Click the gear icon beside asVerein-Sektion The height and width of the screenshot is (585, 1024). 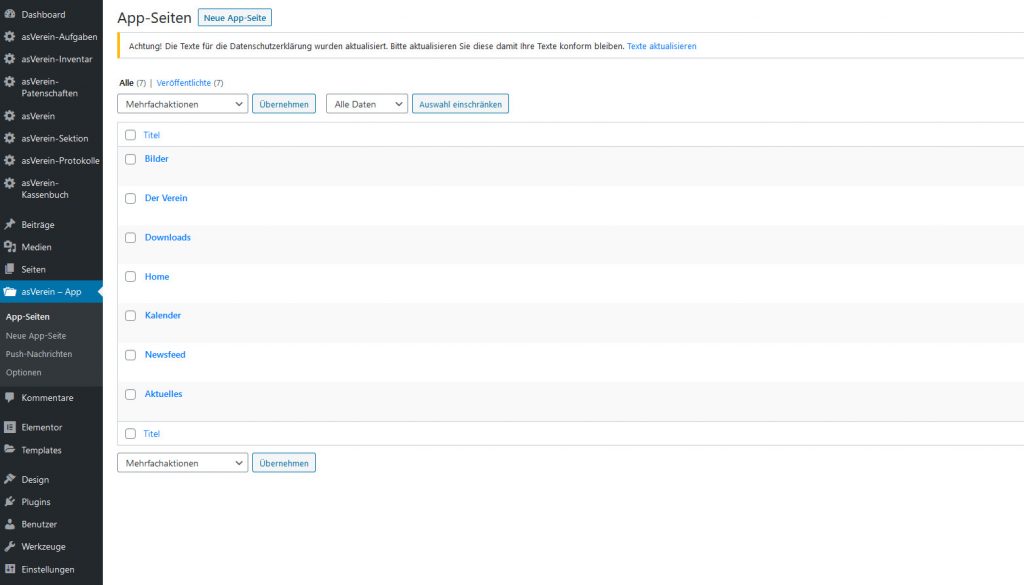point(10,138)
